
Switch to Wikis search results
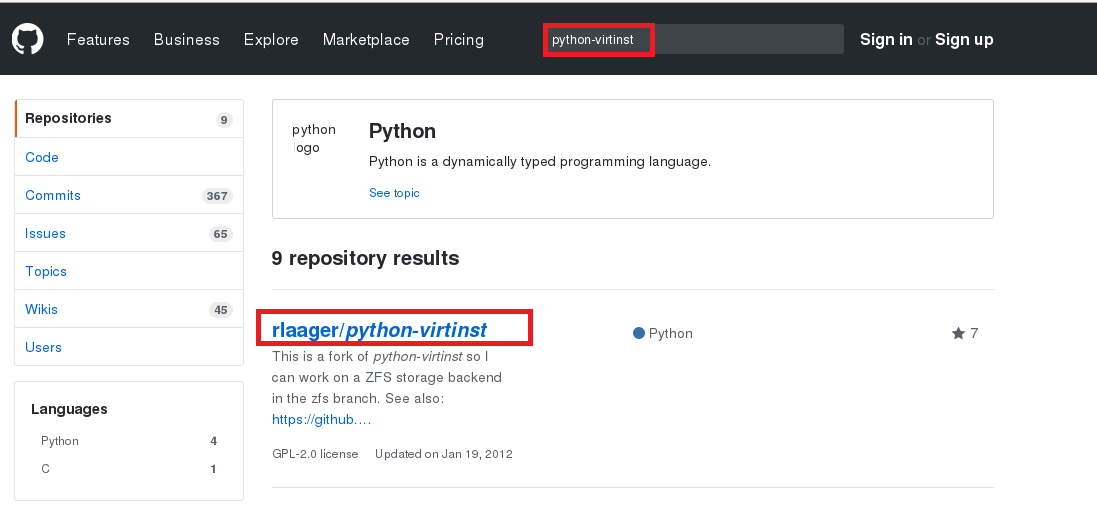point(129,308)
